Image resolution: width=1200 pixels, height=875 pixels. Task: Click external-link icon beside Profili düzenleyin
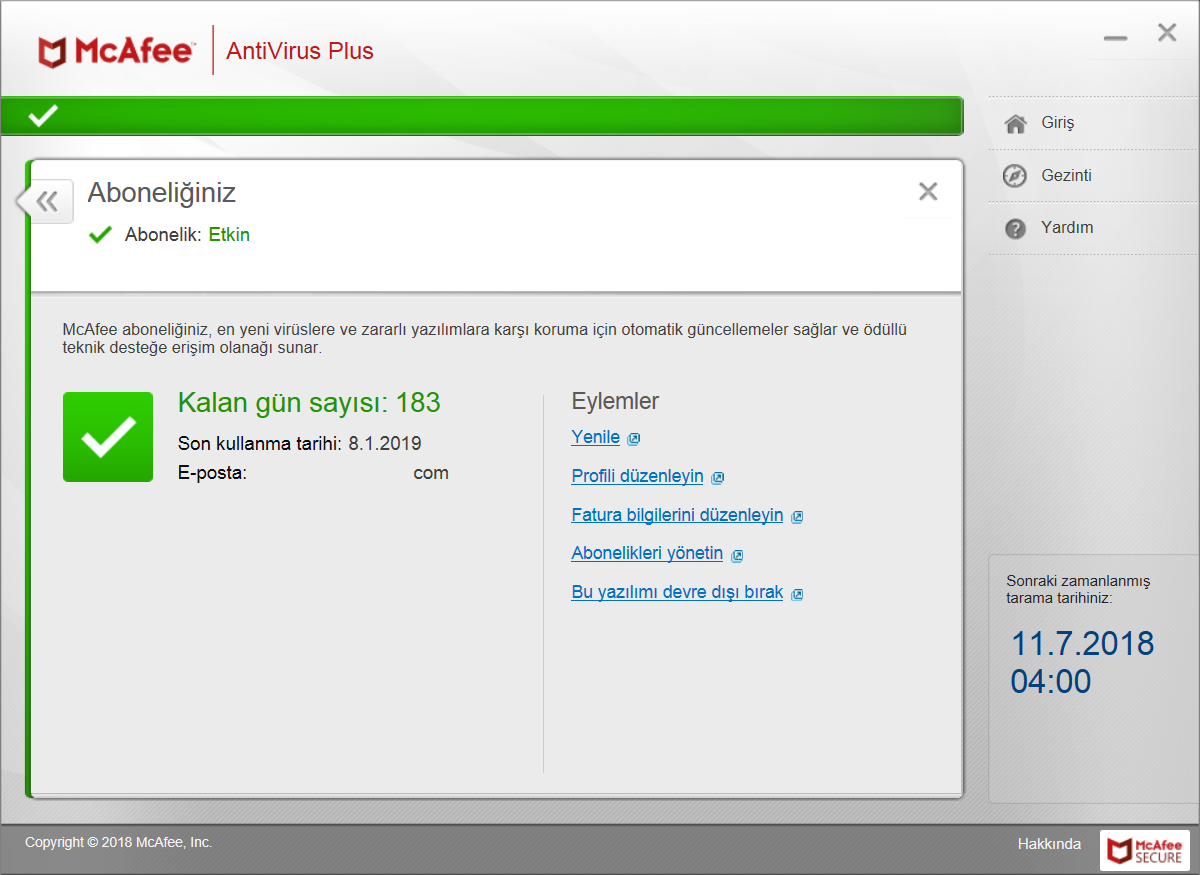tap(718, 478)
